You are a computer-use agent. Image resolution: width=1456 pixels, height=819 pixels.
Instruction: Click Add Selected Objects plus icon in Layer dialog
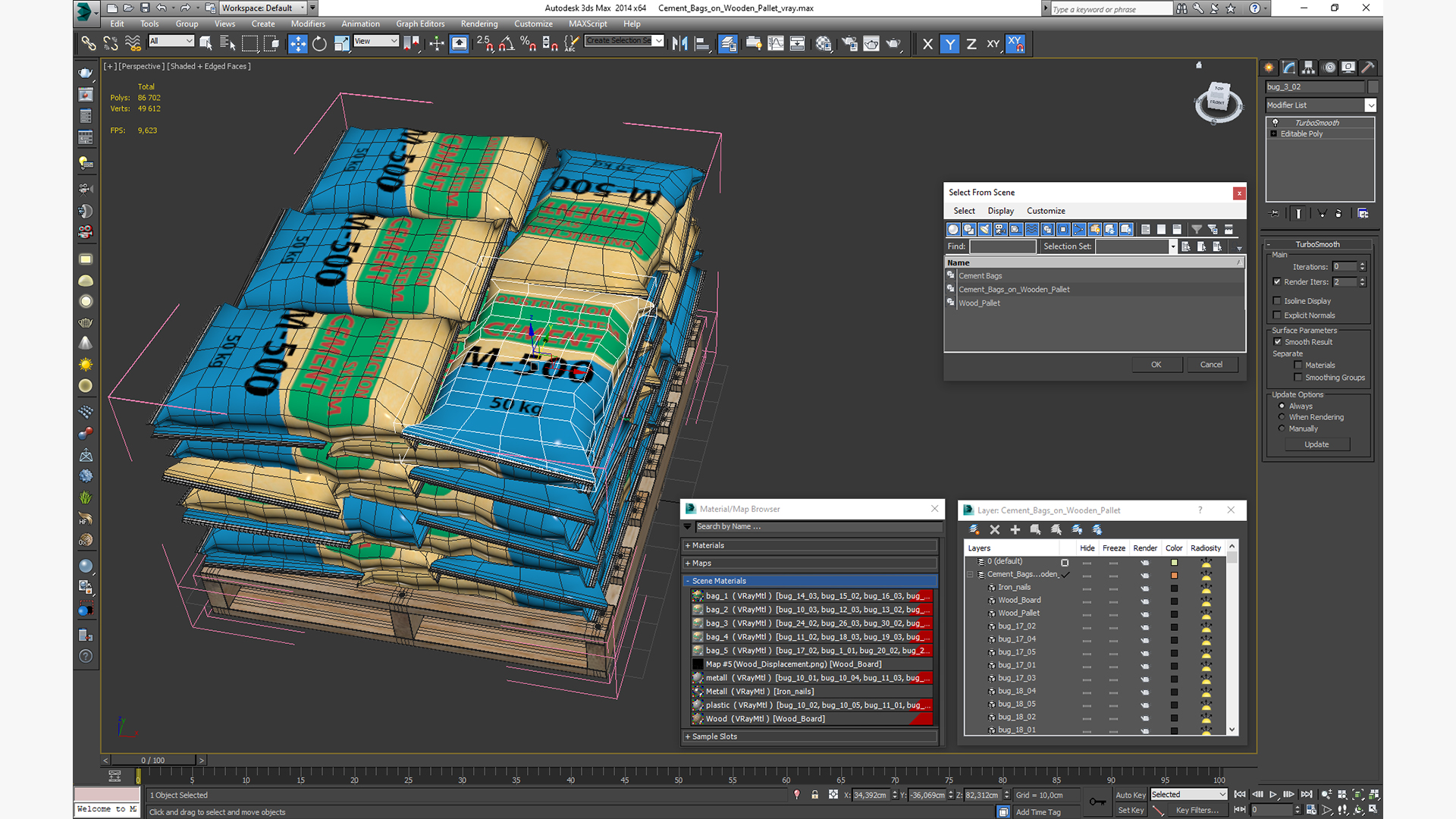[x=1015, y=529]
